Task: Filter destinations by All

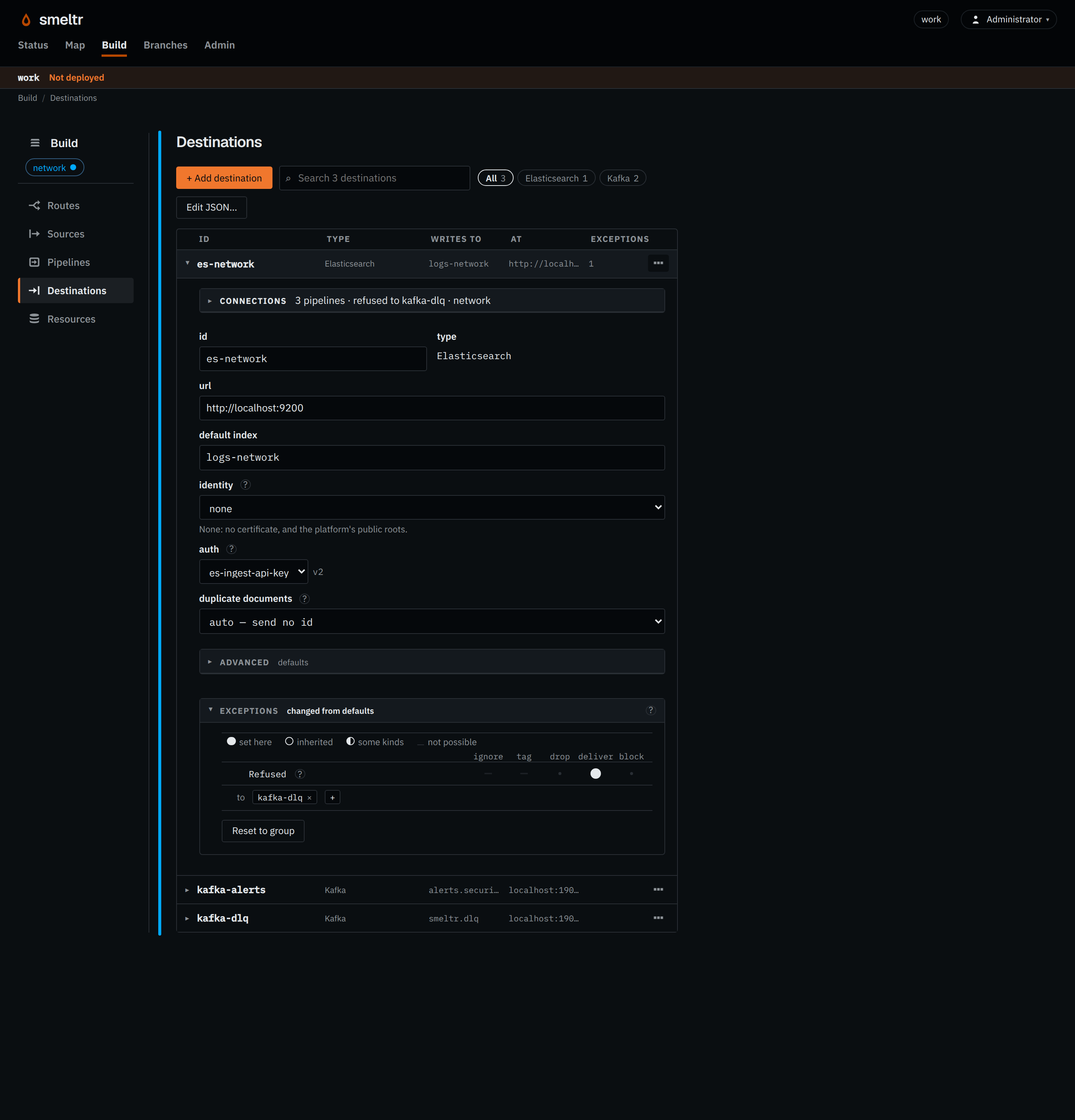Action: 495,178
